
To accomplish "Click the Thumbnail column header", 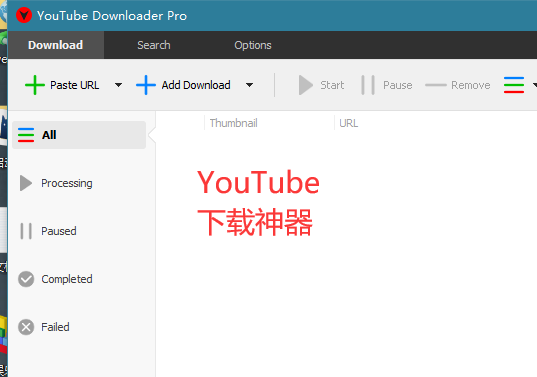I will tap(234, 123).
